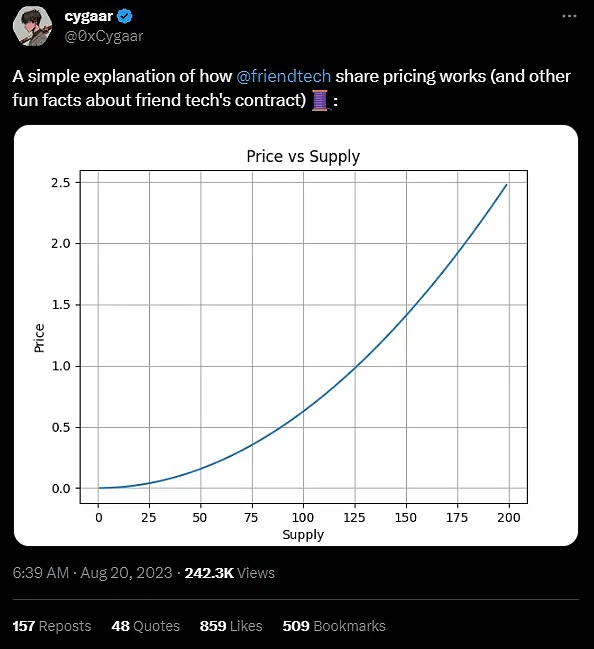594x649 pixels.
Task: Click the cygaar display name
Action: 89,17
